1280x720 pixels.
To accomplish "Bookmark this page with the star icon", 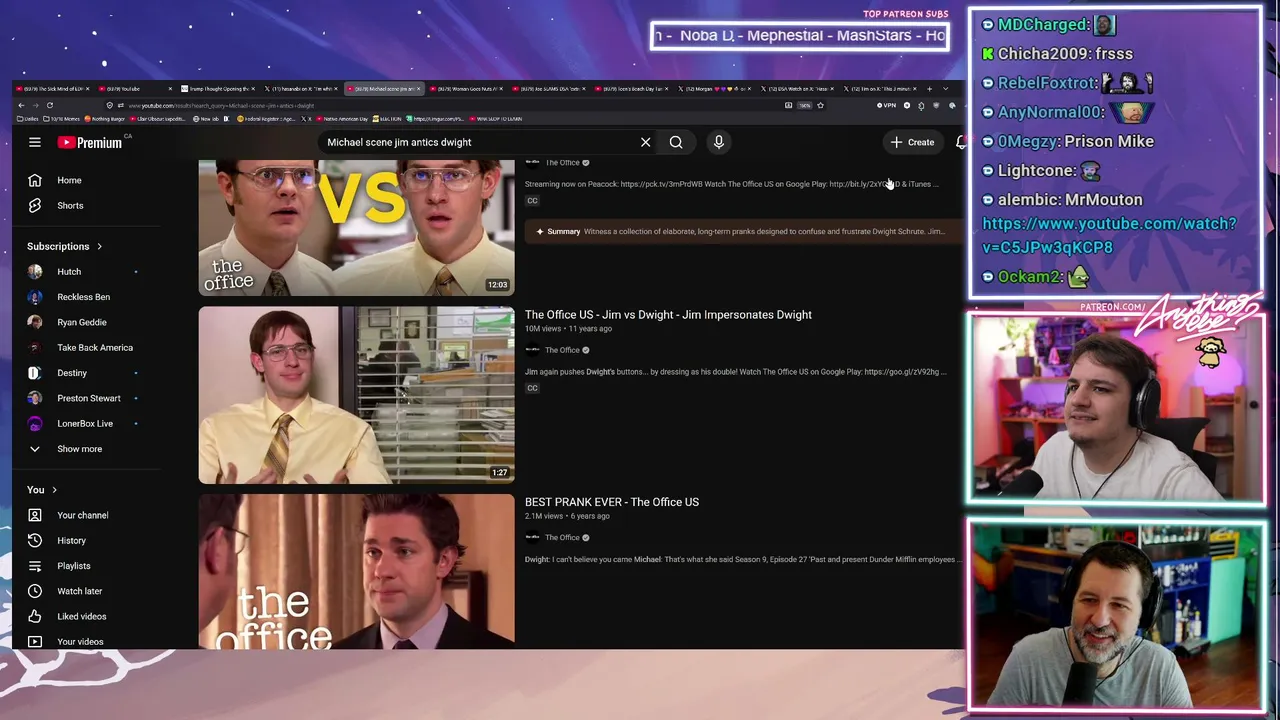I will (820, 105).
